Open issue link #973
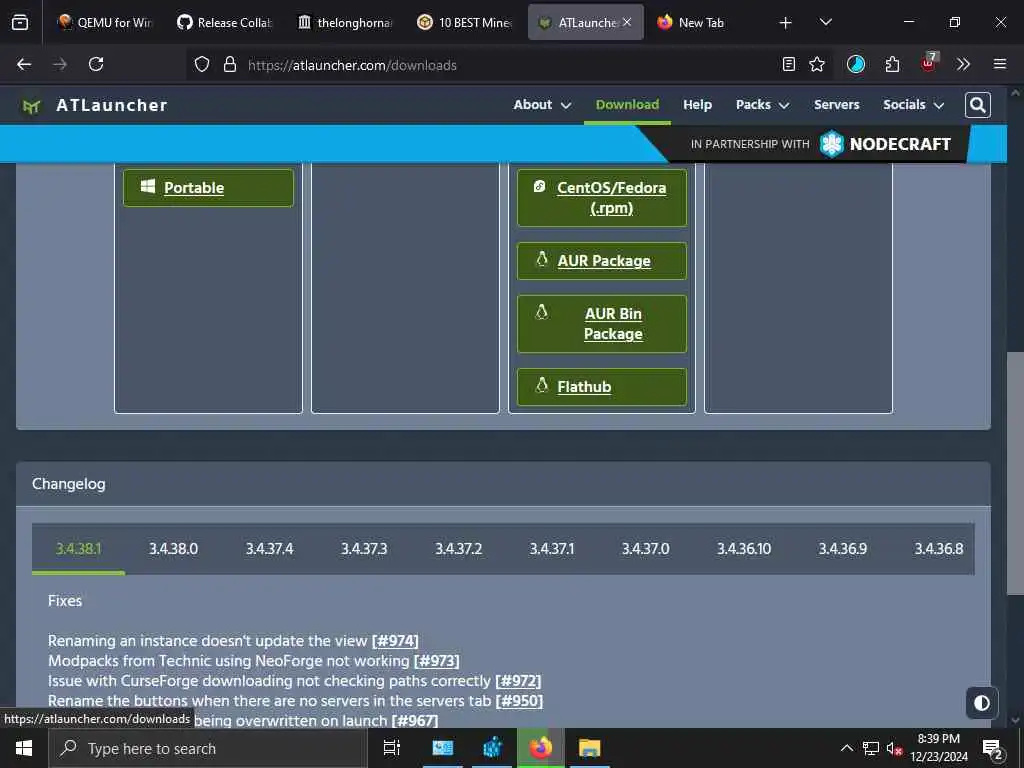 [x=436, y=661]
